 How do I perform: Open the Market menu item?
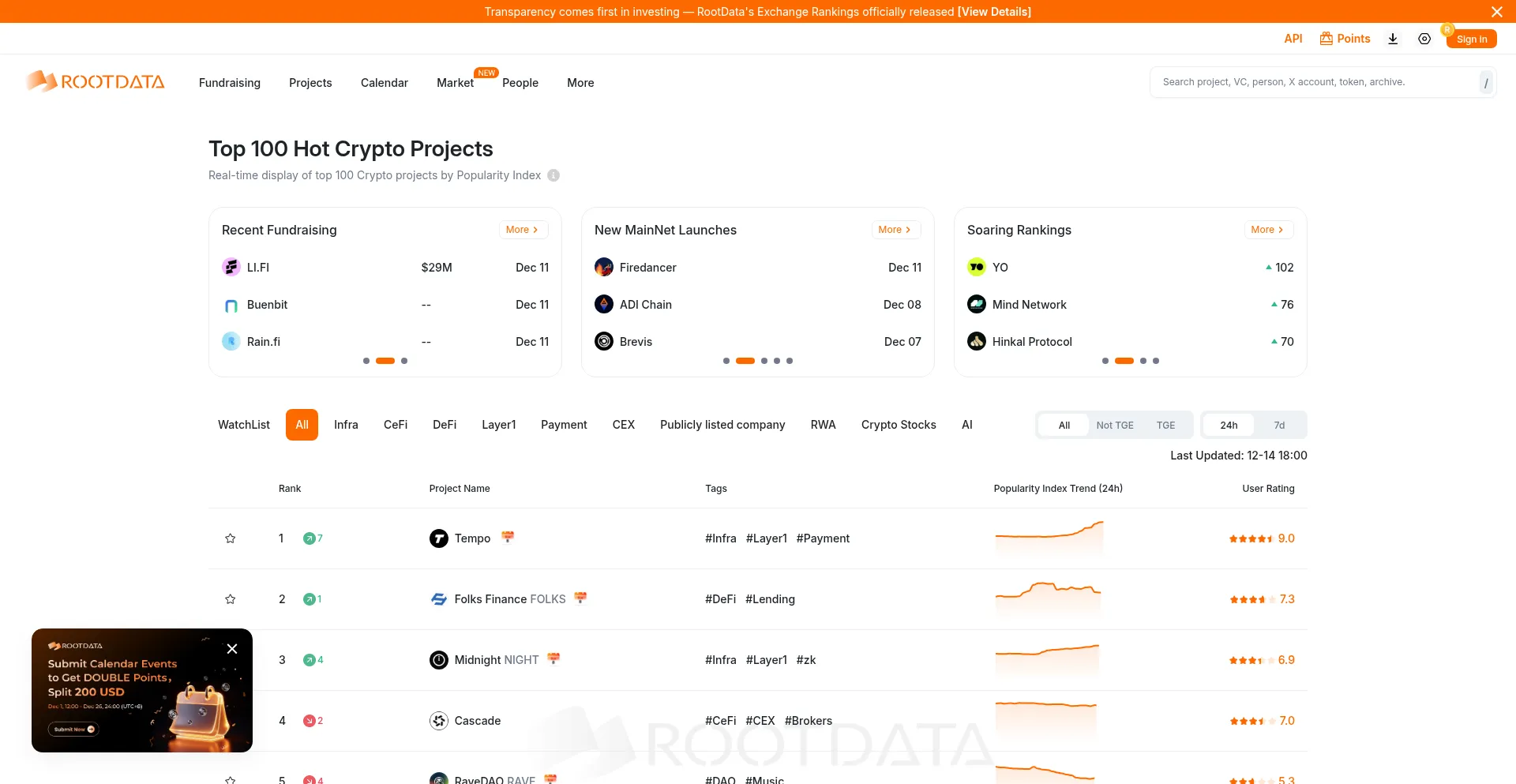(454, 83)
